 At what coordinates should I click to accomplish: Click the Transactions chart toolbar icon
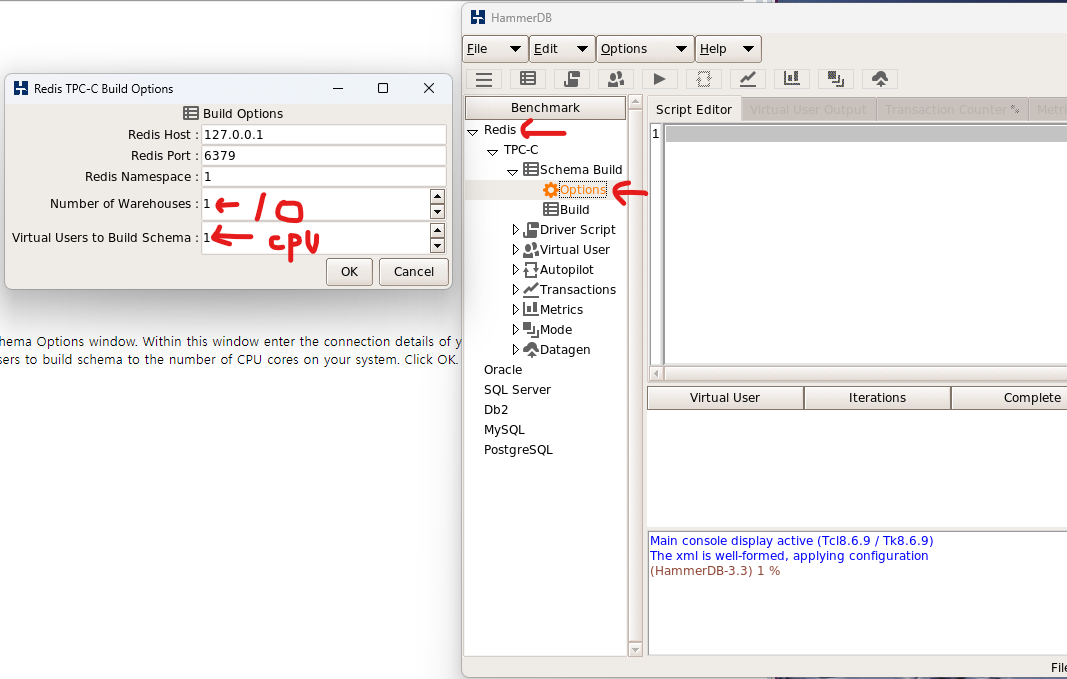(748, 78)
